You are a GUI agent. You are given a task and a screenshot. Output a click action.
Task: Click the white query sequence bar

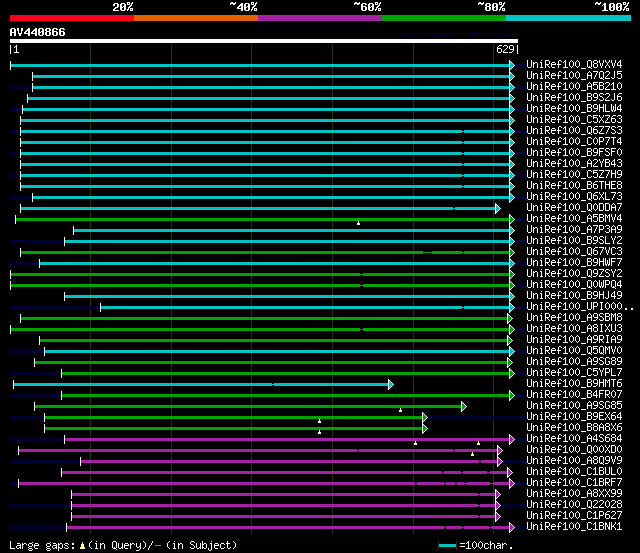pyautogui.click(x=262, y=41)
